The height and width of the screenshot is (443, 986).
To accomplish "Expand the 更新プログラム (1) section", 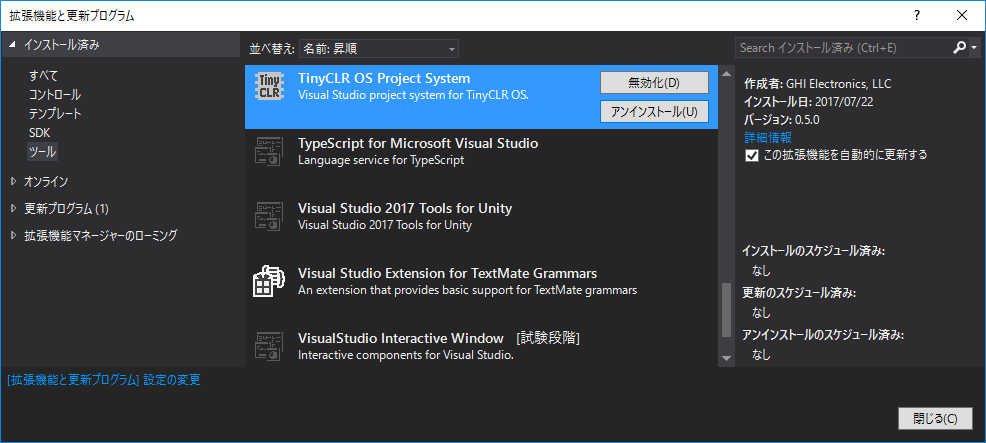I will tap(14, 208).
